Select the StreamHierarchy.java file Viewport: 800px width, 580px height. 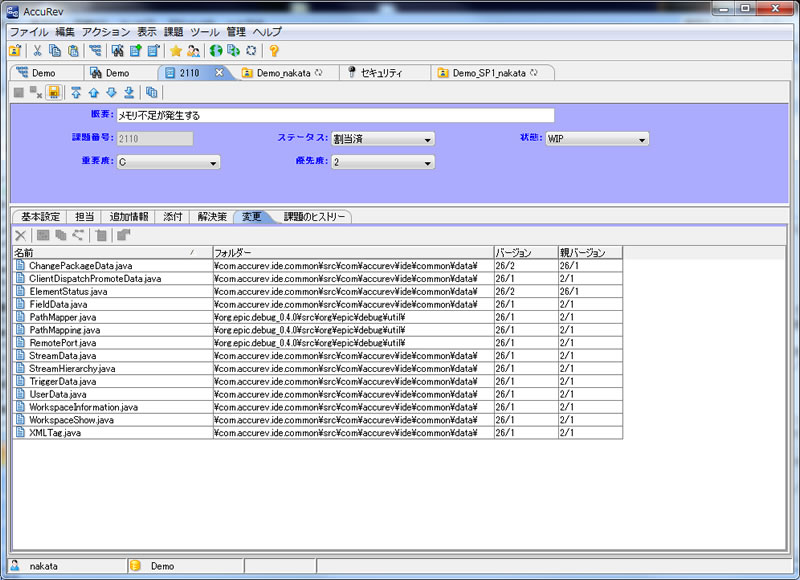coord(72,368)
